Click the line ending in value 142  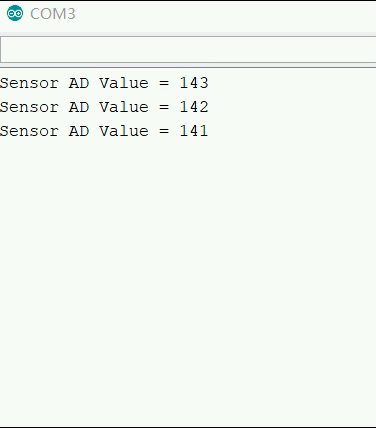tap(104, 107)
